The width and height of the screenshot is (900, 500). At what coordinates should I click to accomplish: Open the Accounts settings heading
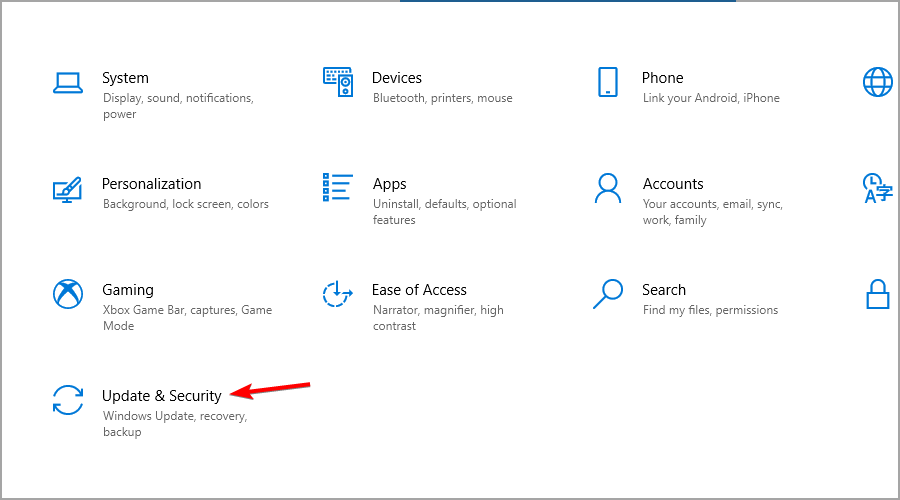[673, 184]
